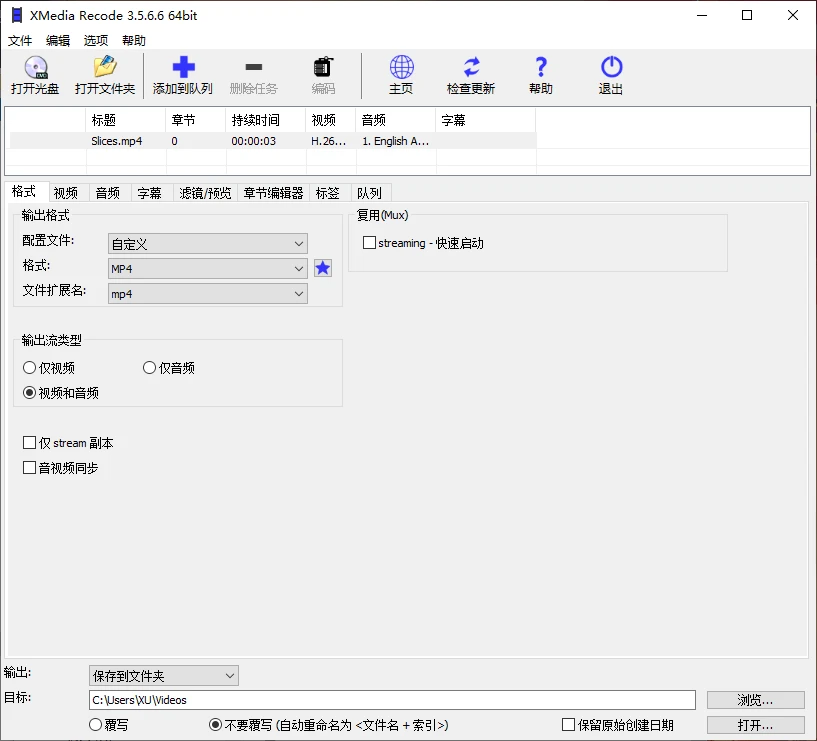Enable streaming 快速启动 option
817x741 pixels.
(369, 241)
